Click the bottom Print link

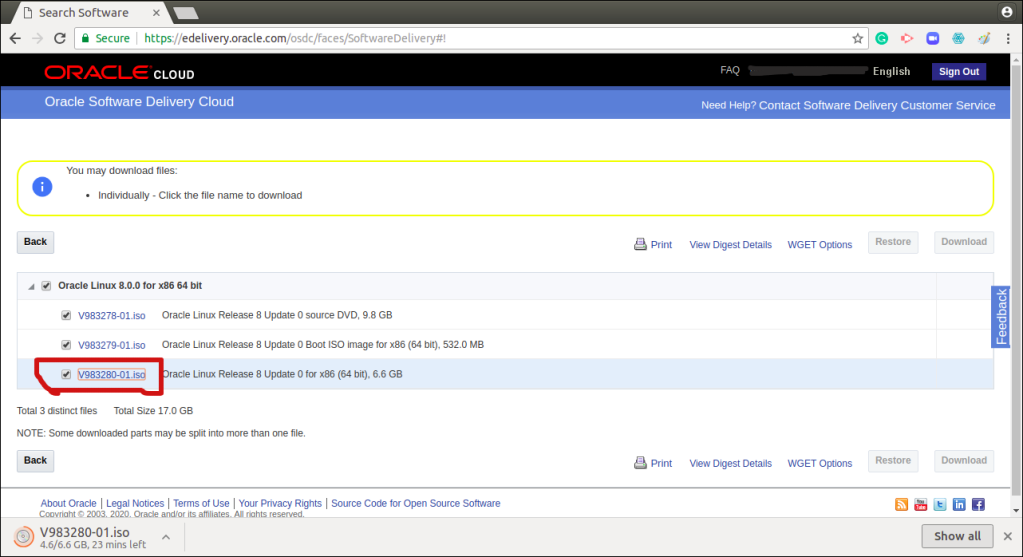[x=661, y=463]
